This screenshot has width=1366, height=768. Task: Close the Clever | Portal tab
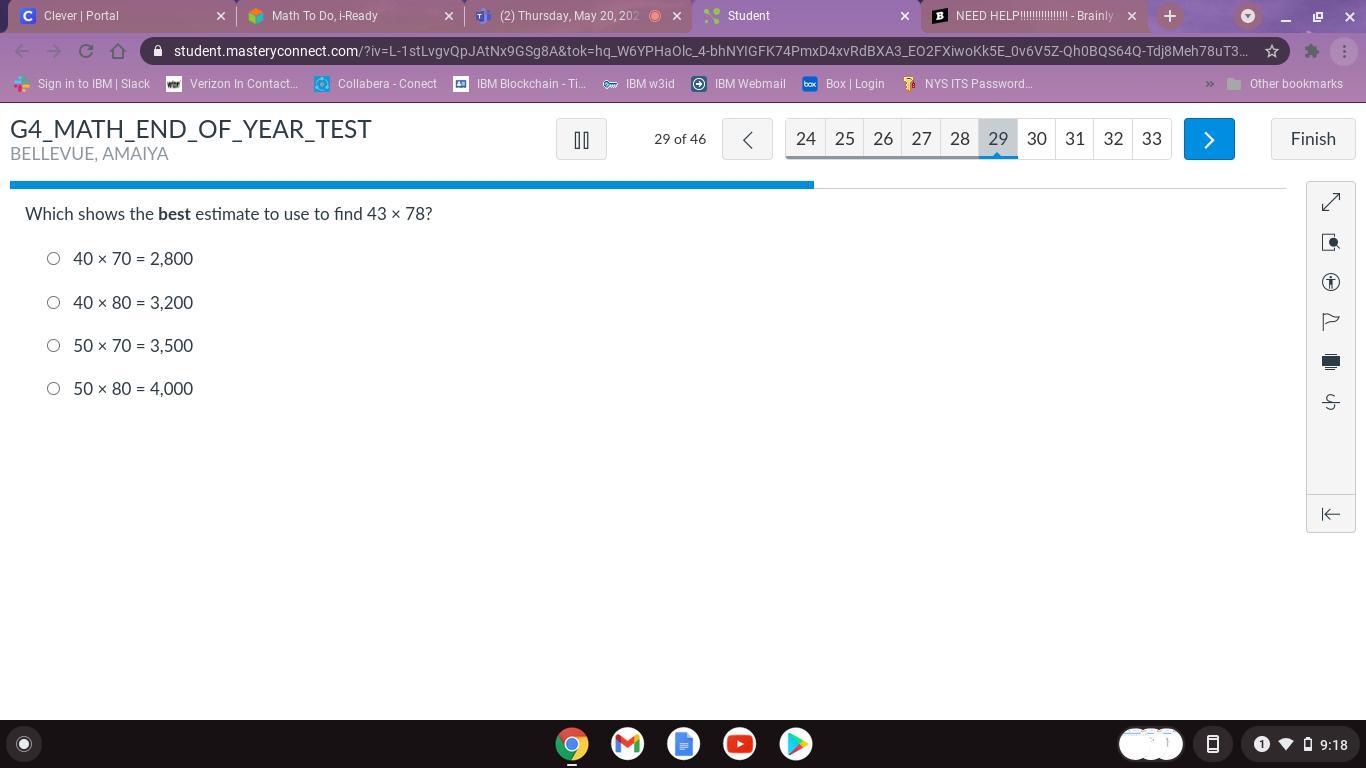click(x=221, y=16)
